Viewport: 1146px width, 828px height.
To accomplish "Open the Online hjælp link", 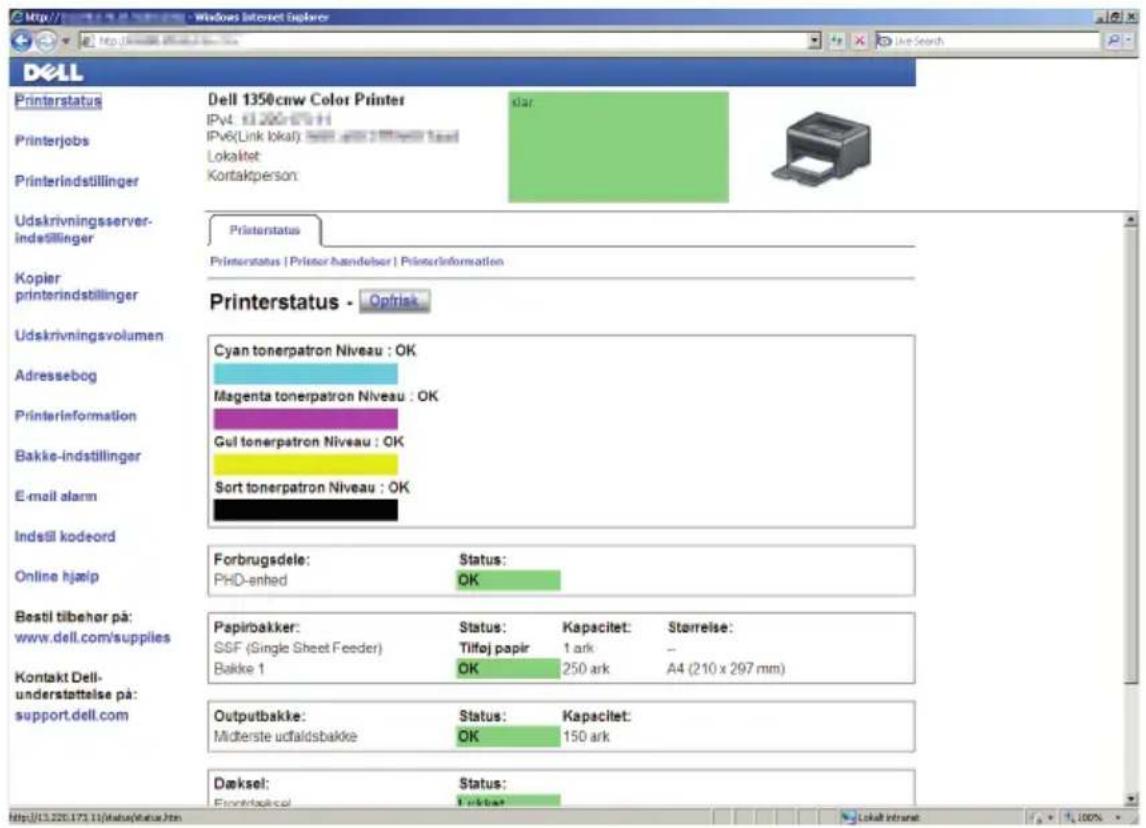I will (56, 577).
